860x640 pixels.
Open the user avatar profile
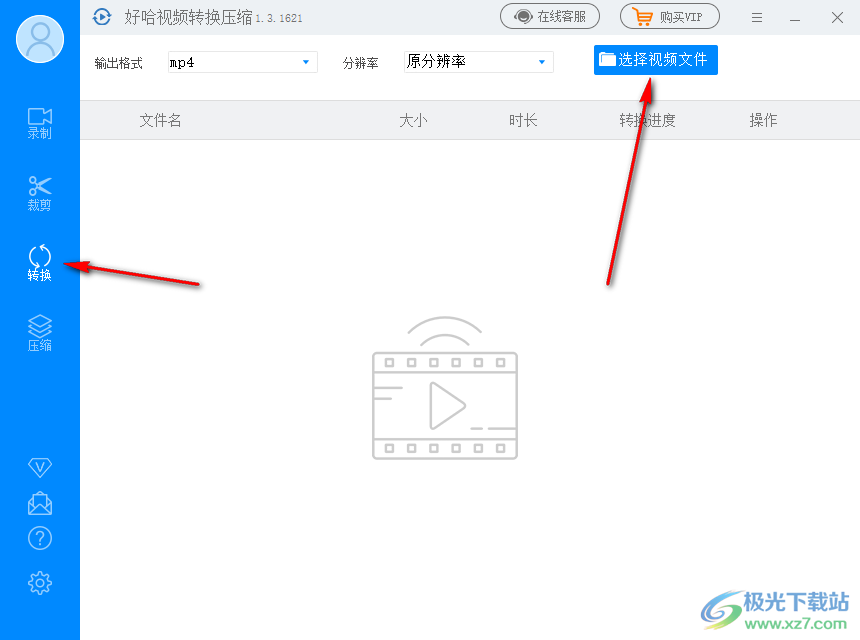pyautogui.click(x=40, y=39)
